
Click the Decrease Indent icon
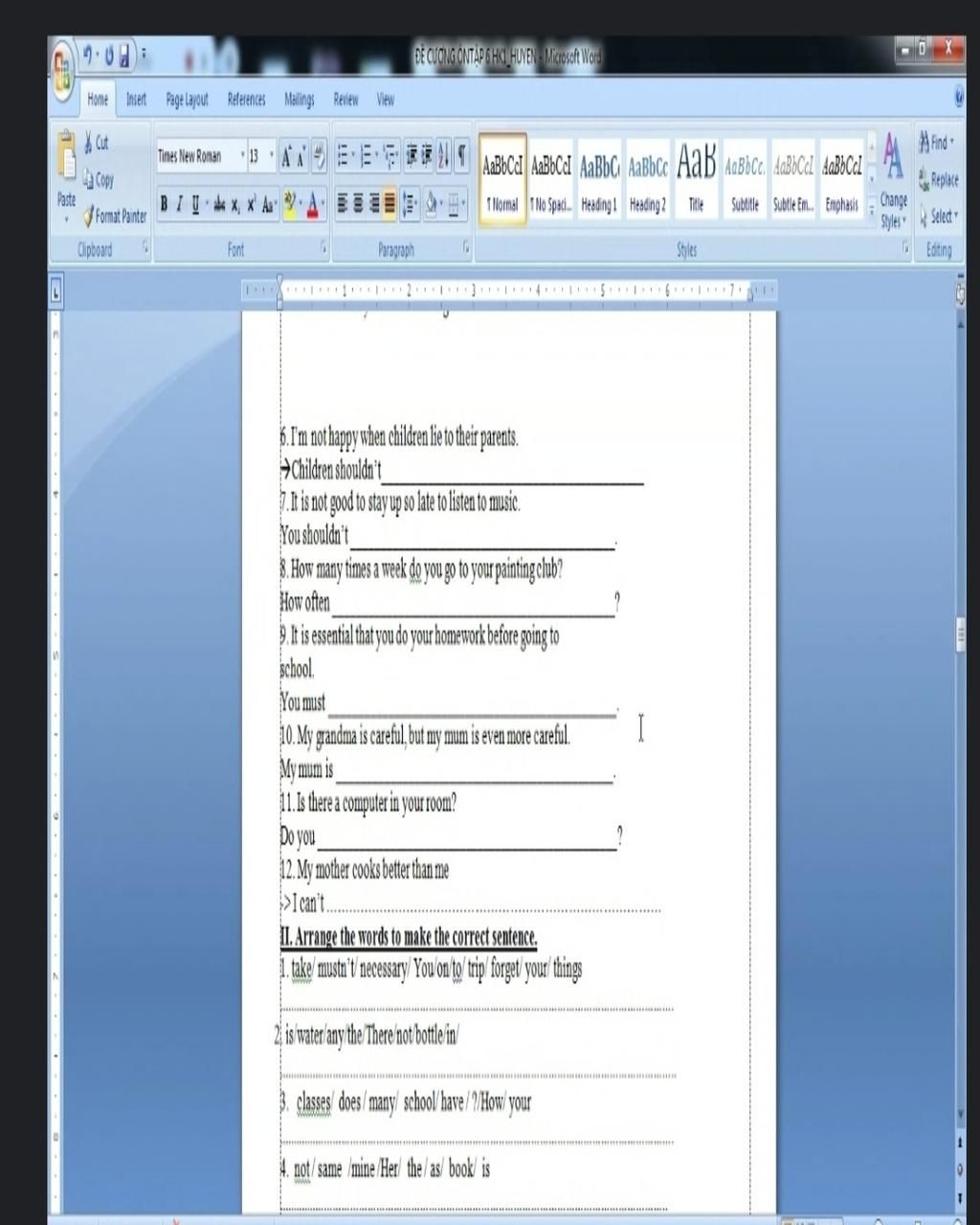[x=412, y=155]
